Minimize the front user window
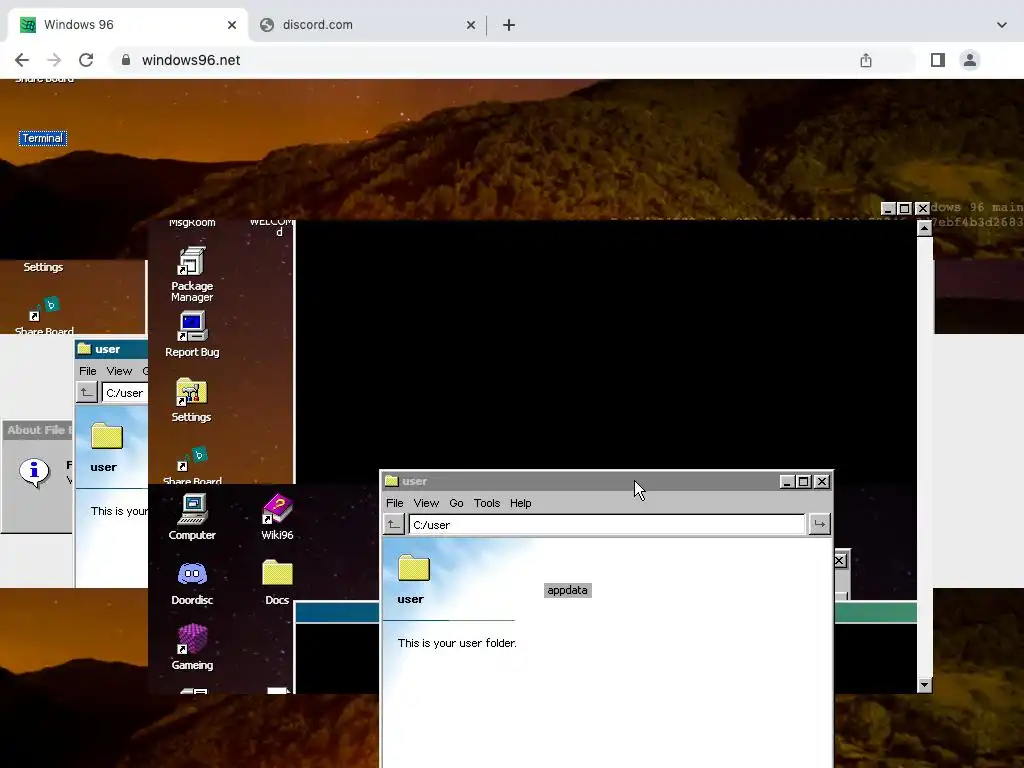 [786, 481]
